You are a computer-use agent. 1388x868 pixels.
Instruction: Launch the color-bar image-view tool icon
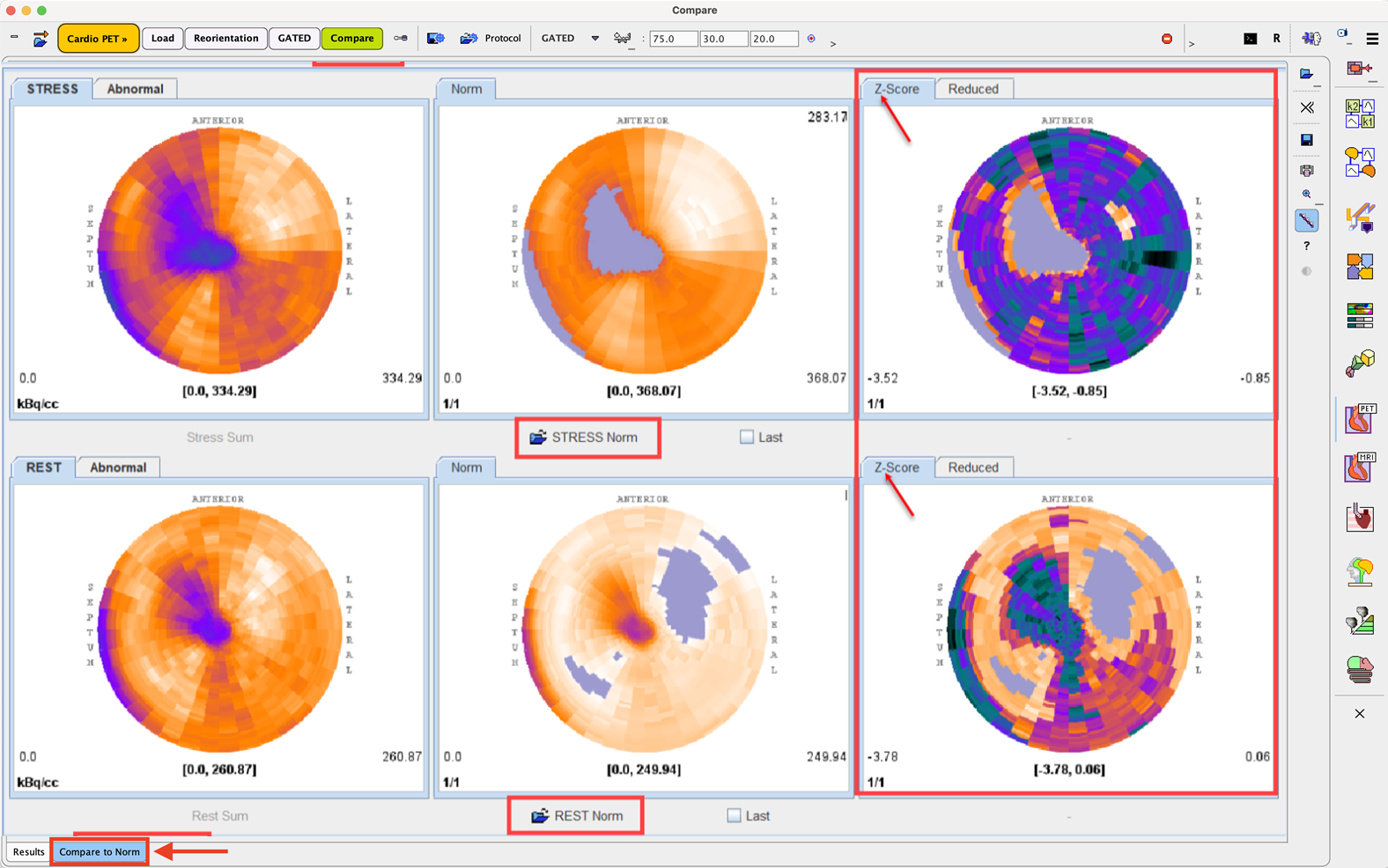1360,315
